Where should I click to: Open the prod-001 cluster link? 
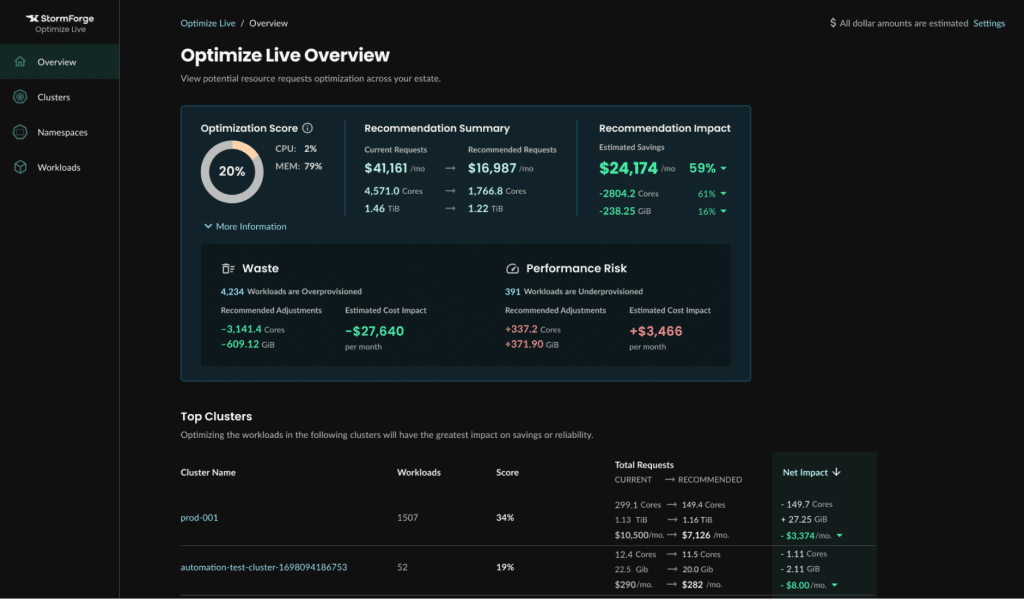click(x=199, y=517)
